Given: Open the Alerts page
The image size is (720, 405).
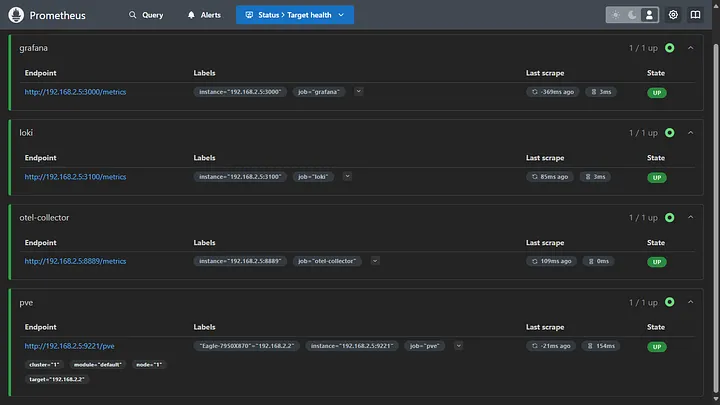Looking at the screenshot, I should (204, 15).
